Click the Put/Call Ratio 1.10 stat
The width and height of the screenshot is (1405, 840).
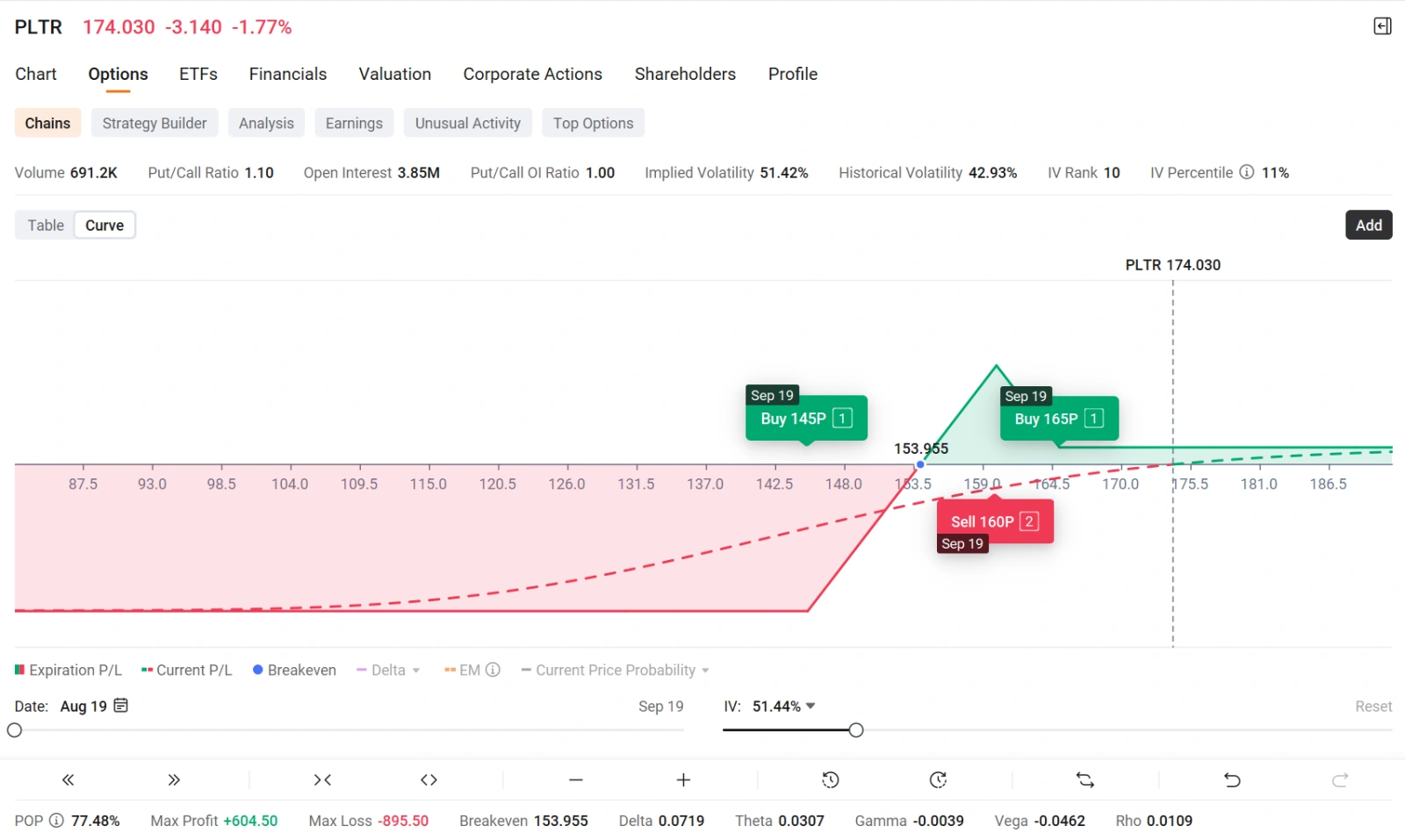(211, 172)
